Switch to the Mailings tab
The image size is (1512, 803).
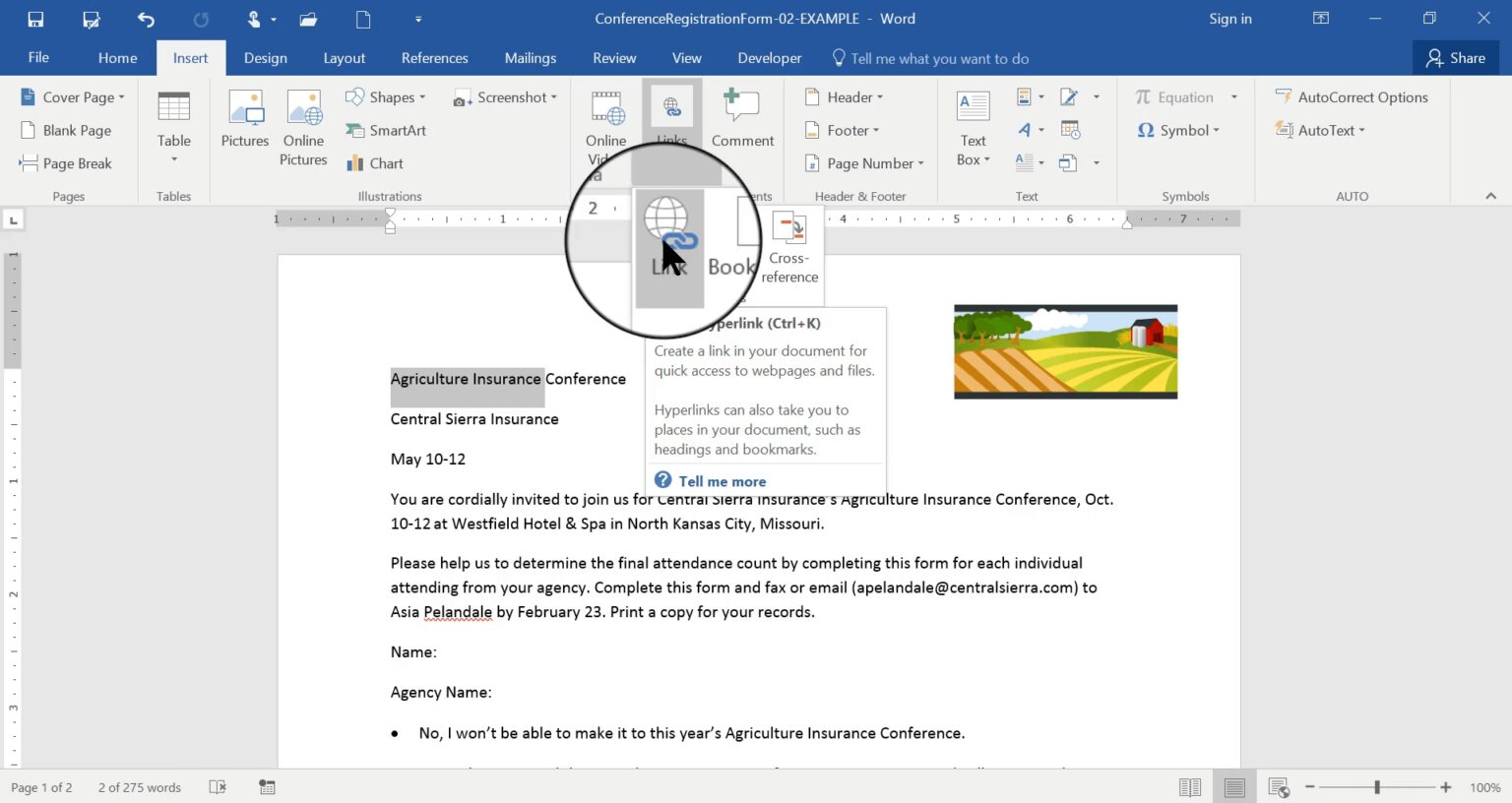[530, 57]
